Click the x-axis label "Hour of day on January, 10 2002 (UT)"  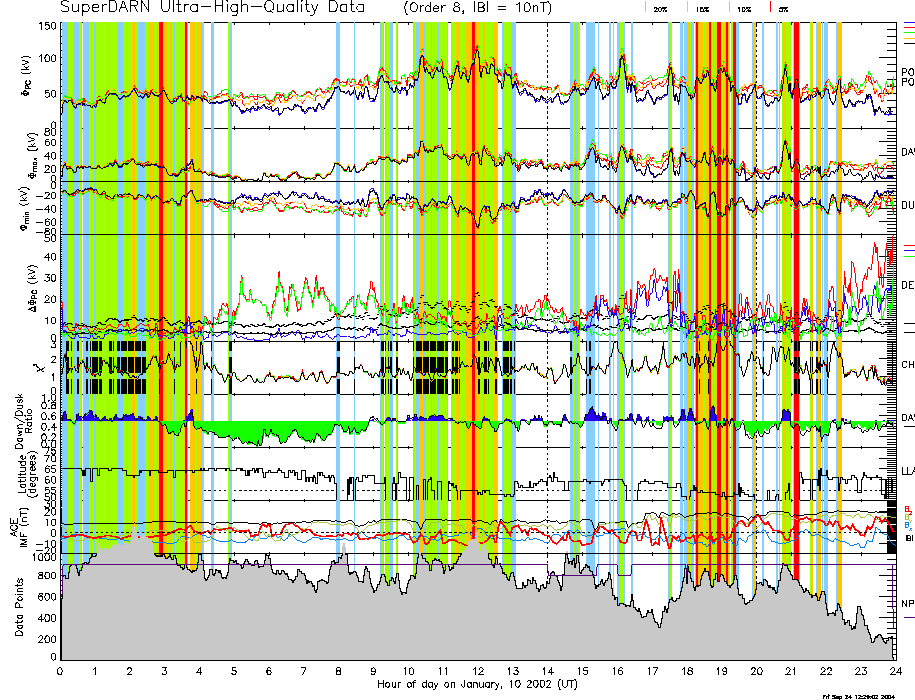point(477,685)
